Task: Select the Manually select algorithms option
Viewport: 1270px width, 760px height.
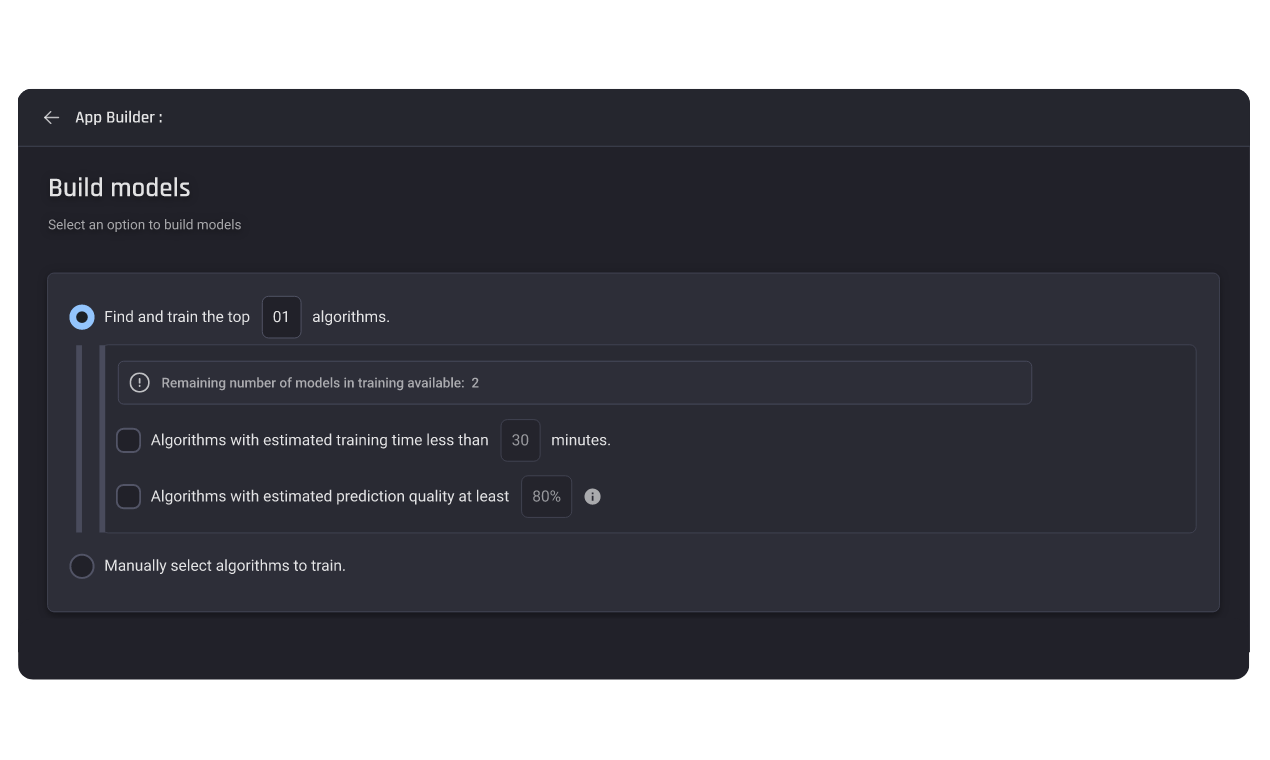Action: (x=81, y=565)
